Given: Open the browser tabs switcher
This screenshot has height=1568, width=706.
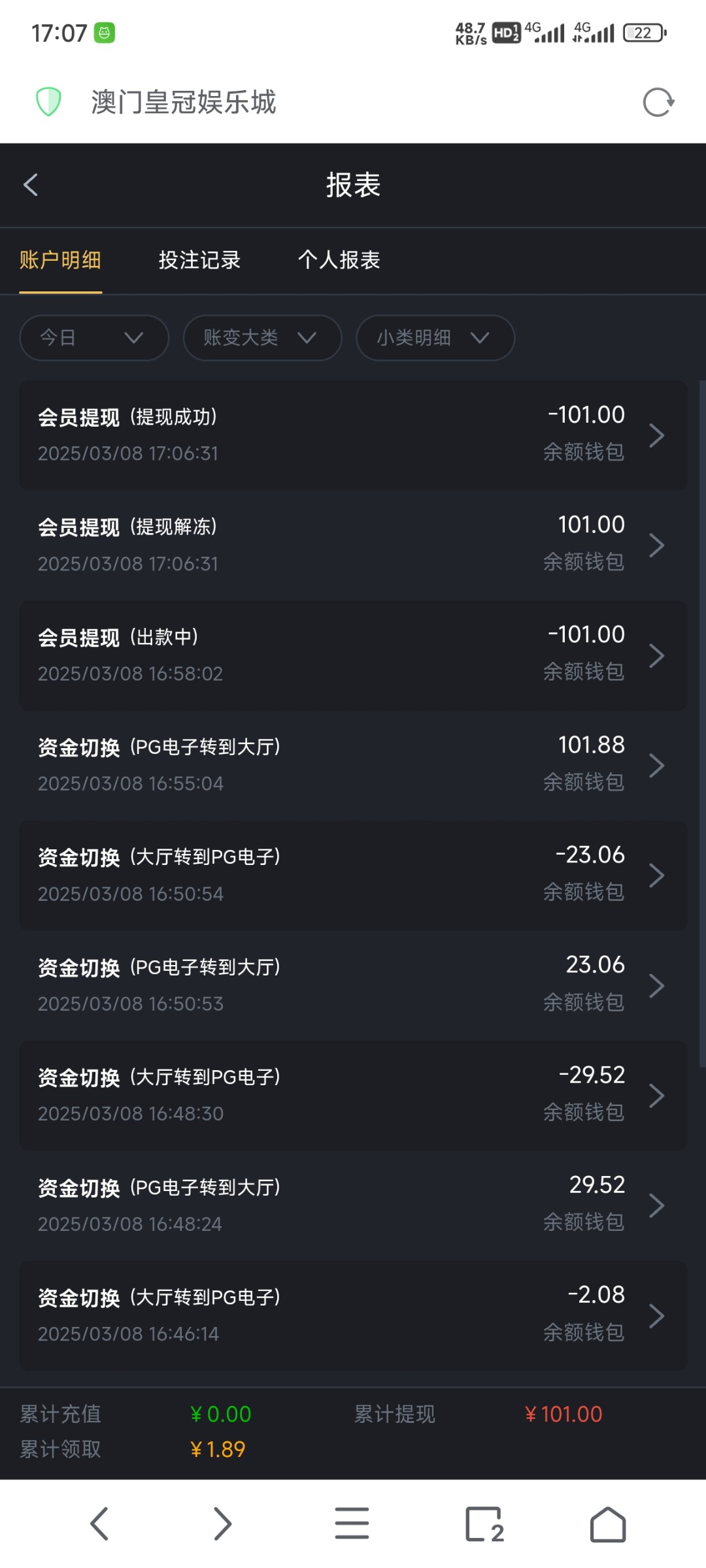Looking at the screenshot, I should (484, 1524).
